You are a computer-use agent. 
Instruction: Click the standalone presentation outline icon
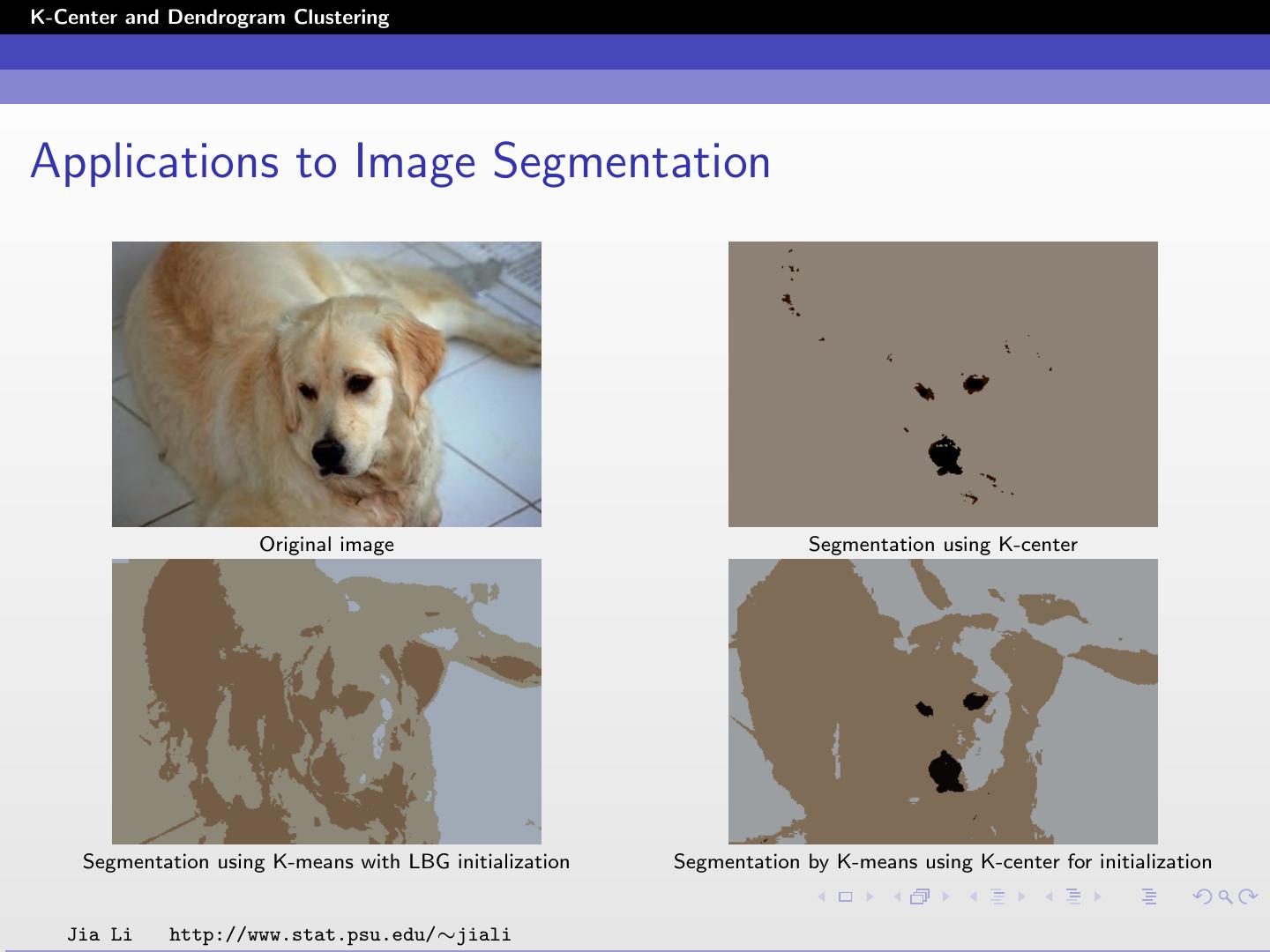click(1148, 896)
